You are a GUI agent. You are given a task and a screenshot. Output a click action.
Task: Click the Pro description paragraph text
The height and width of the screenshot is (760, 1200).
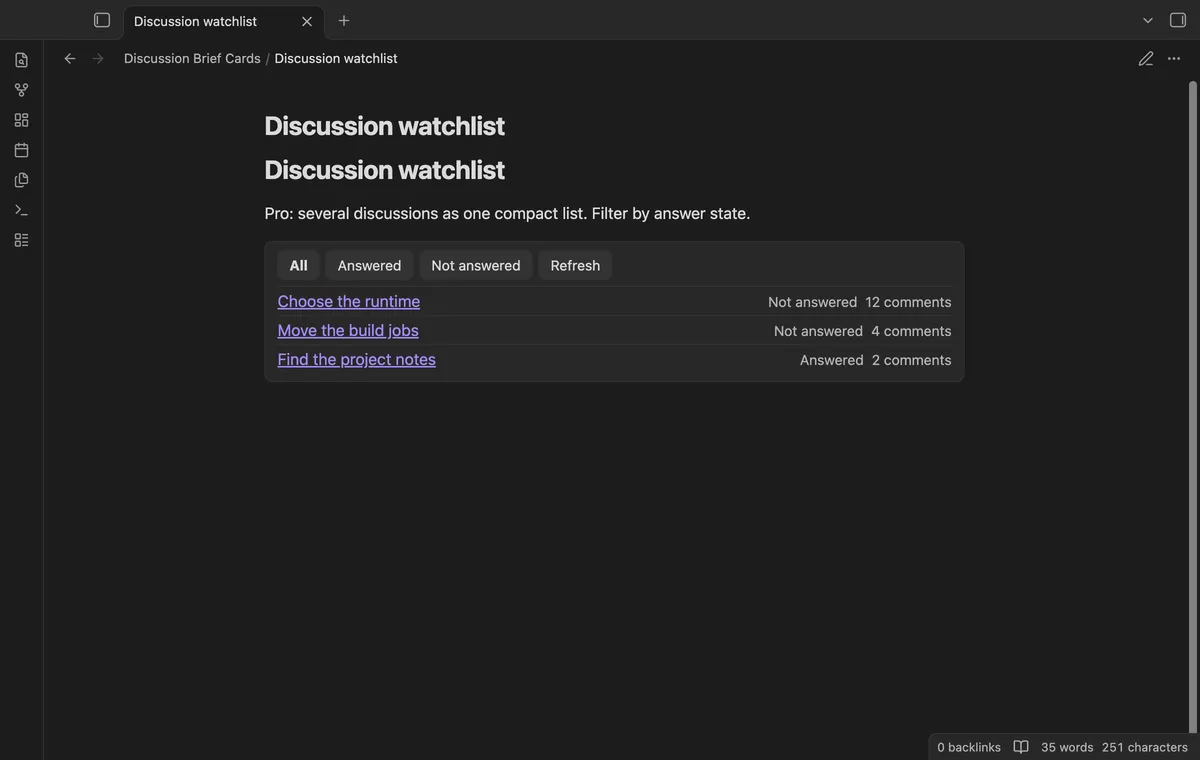pyautogui.click(x=507, y=213)
